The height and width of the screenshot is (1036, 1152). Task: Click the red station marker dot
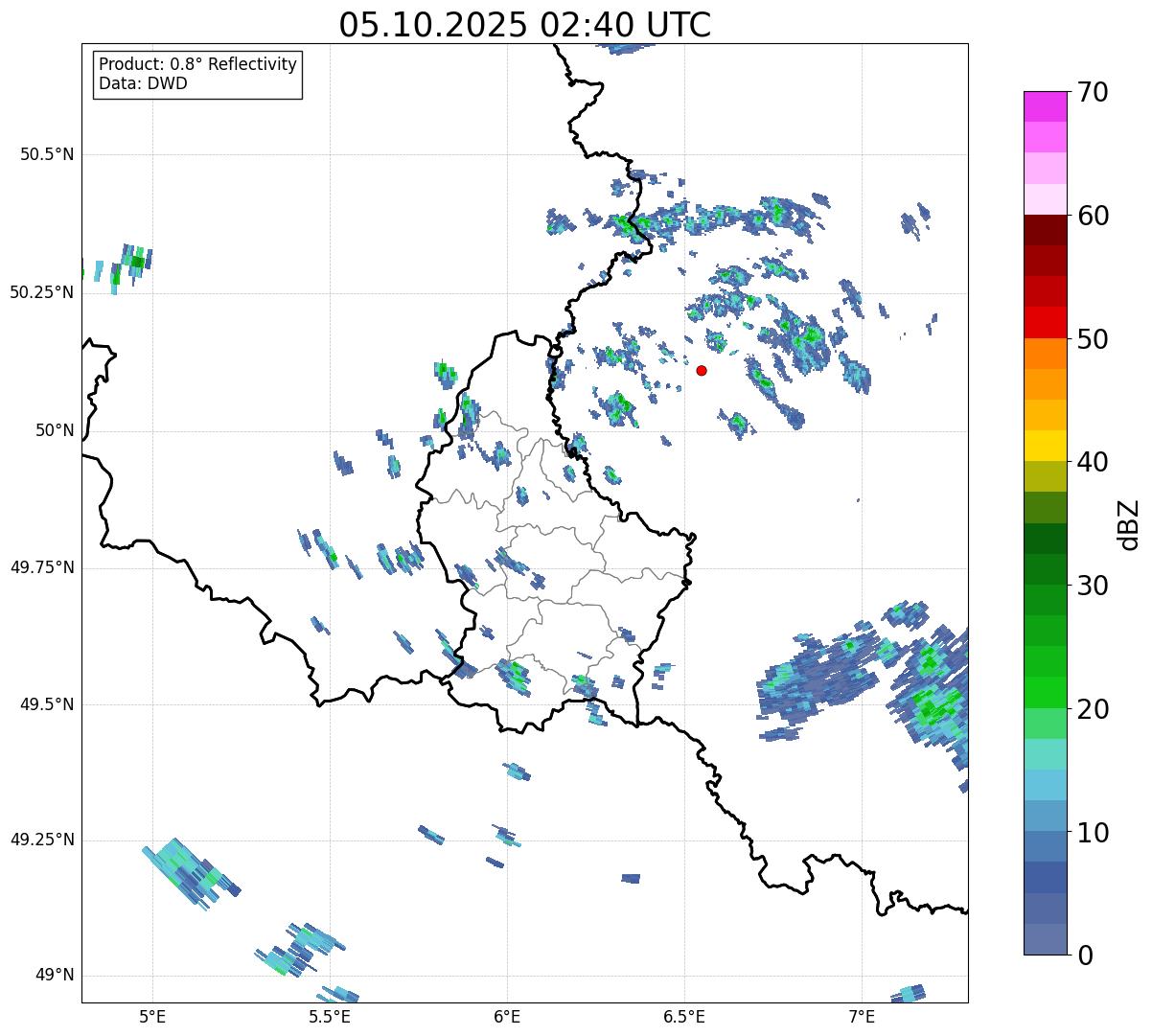click(702, 370)
